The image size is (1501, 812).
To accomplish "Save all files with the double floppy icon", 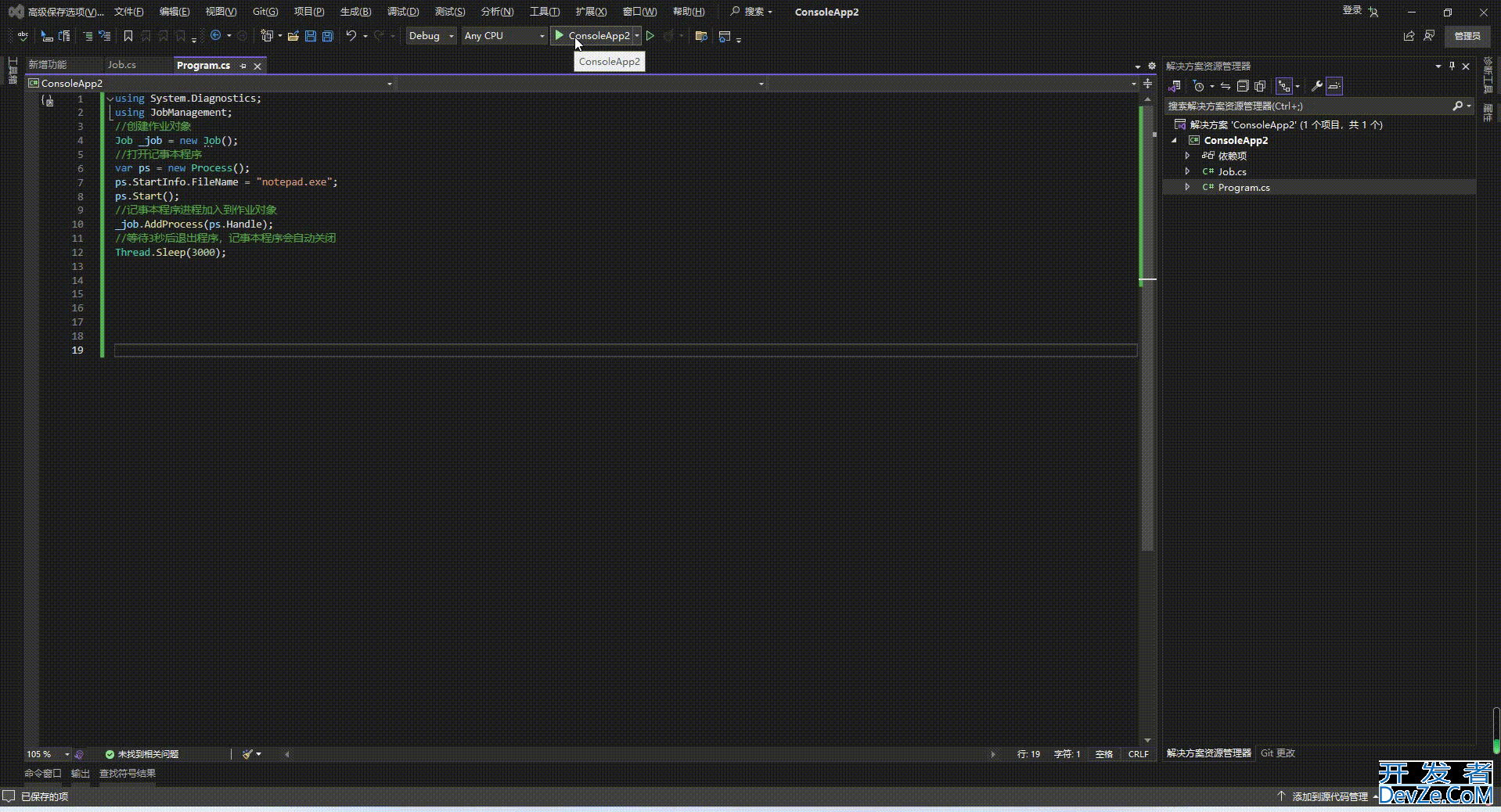I will click(327, 36).
